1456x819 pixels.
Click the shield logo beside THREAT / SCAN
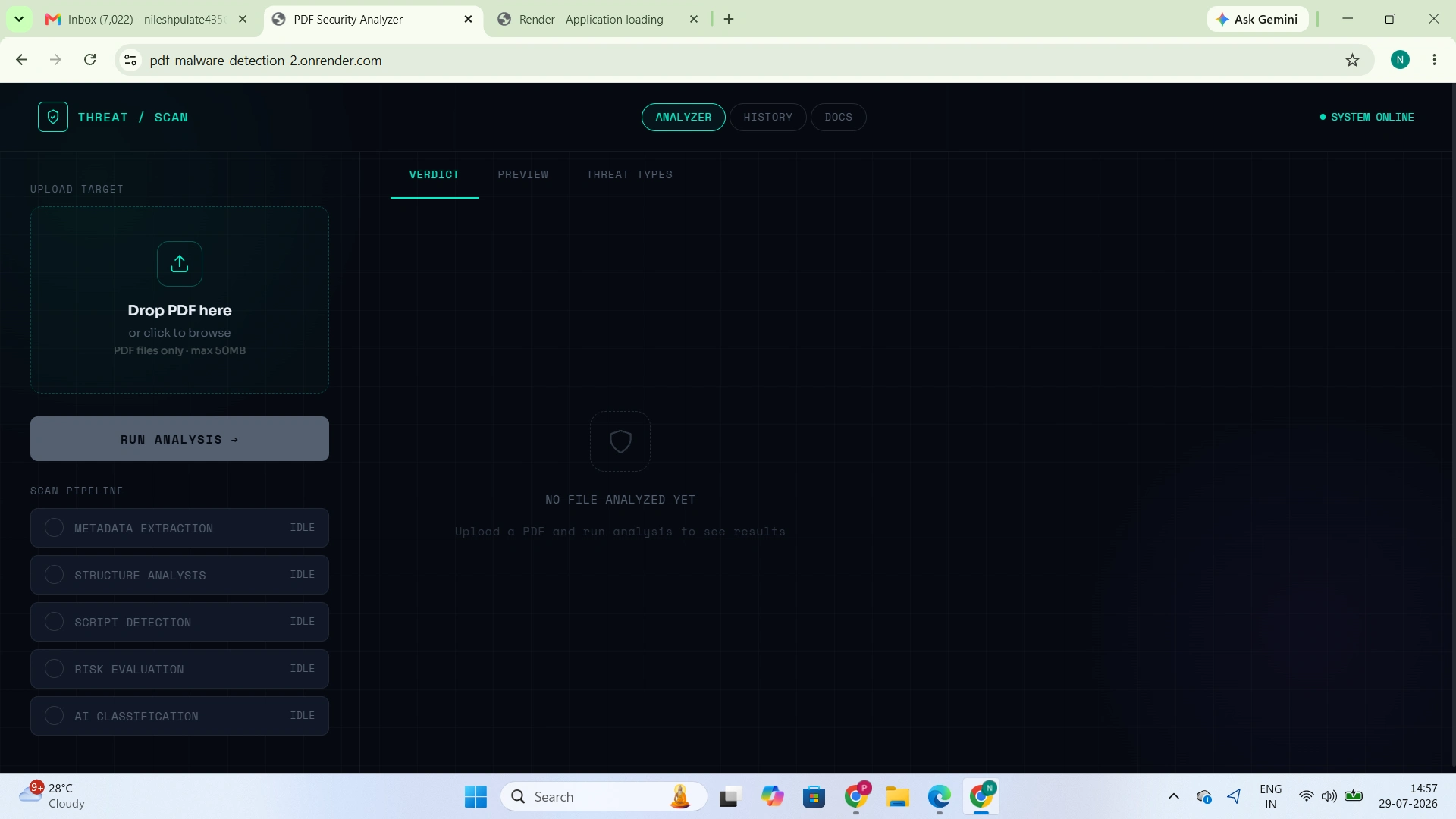[x=53, y=117]
